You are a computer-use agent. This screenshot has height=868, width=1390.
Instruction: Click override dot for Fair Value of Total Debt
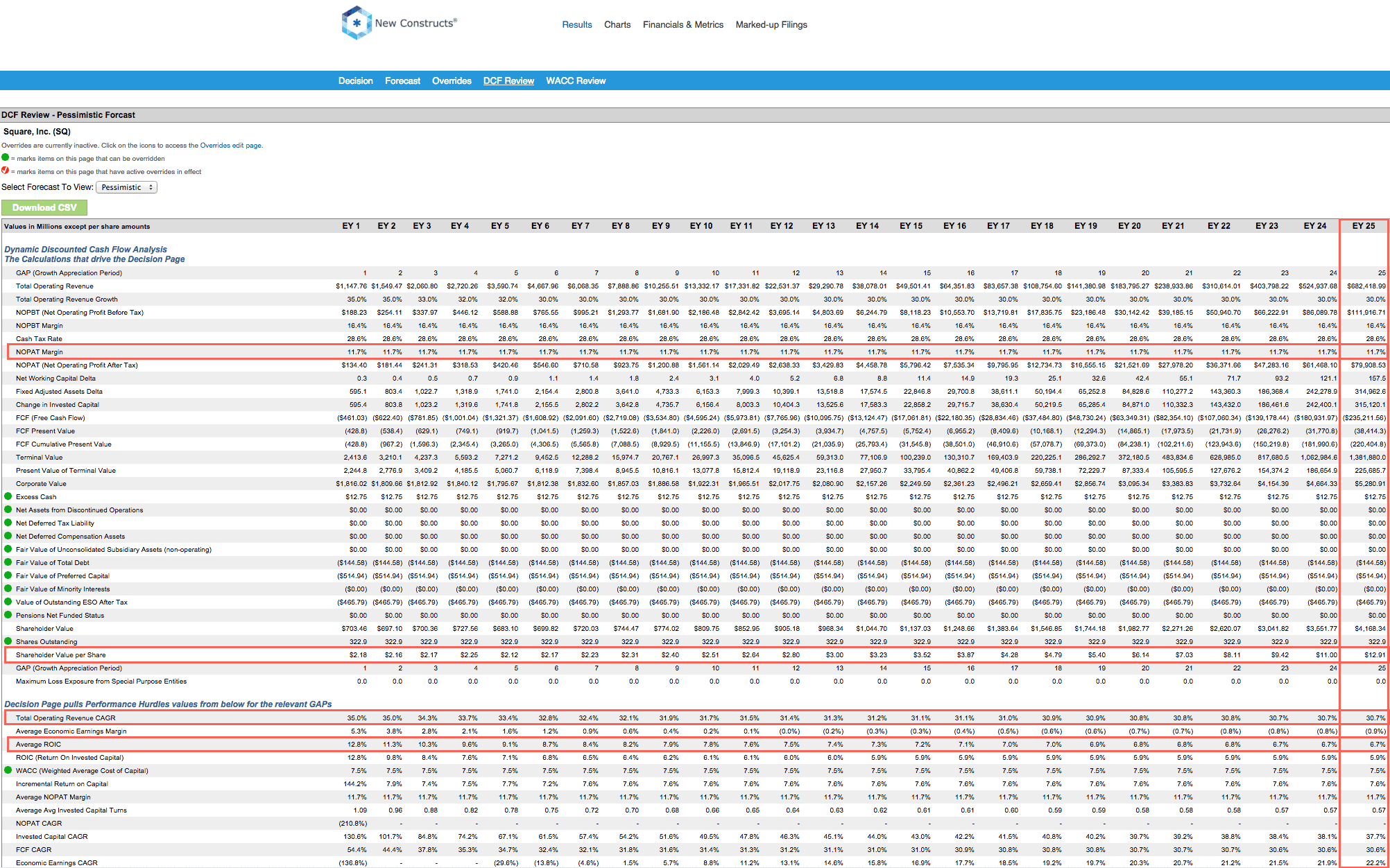[x=8, y=562]
